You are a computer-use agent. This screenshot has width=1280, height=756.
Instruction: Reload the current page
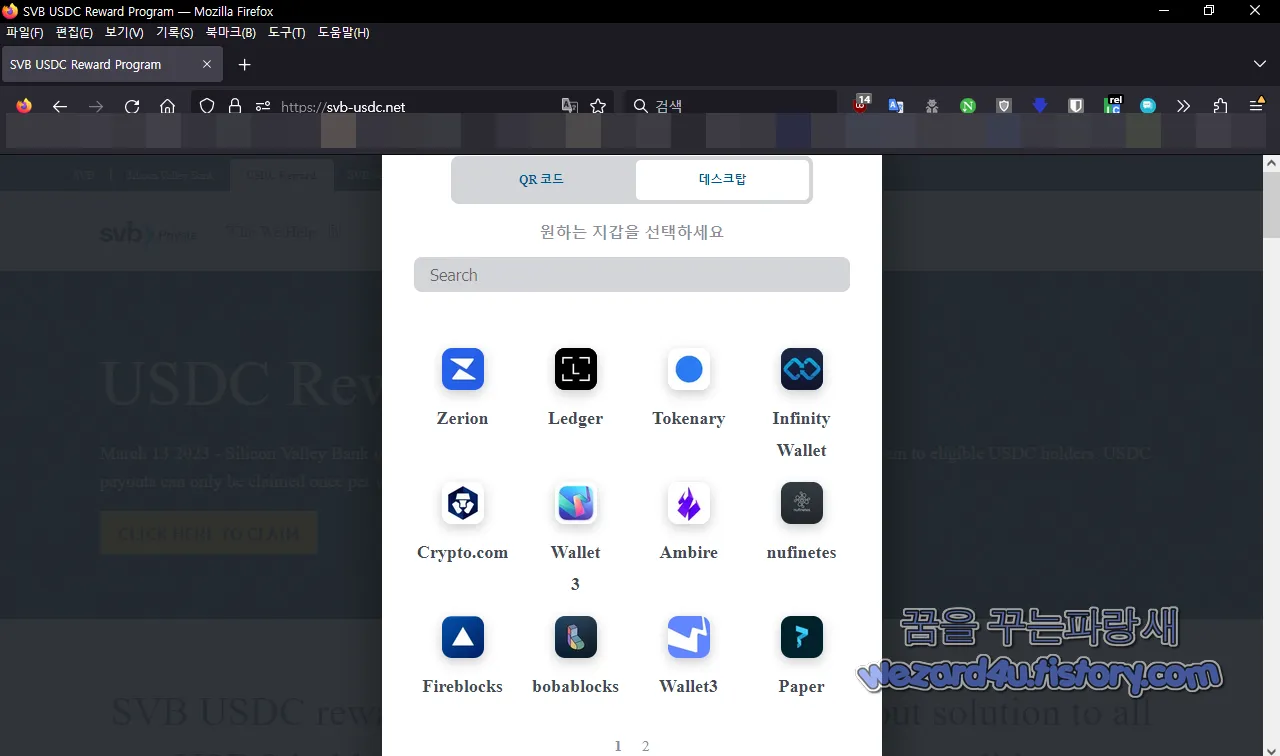[x=132, y=106]
